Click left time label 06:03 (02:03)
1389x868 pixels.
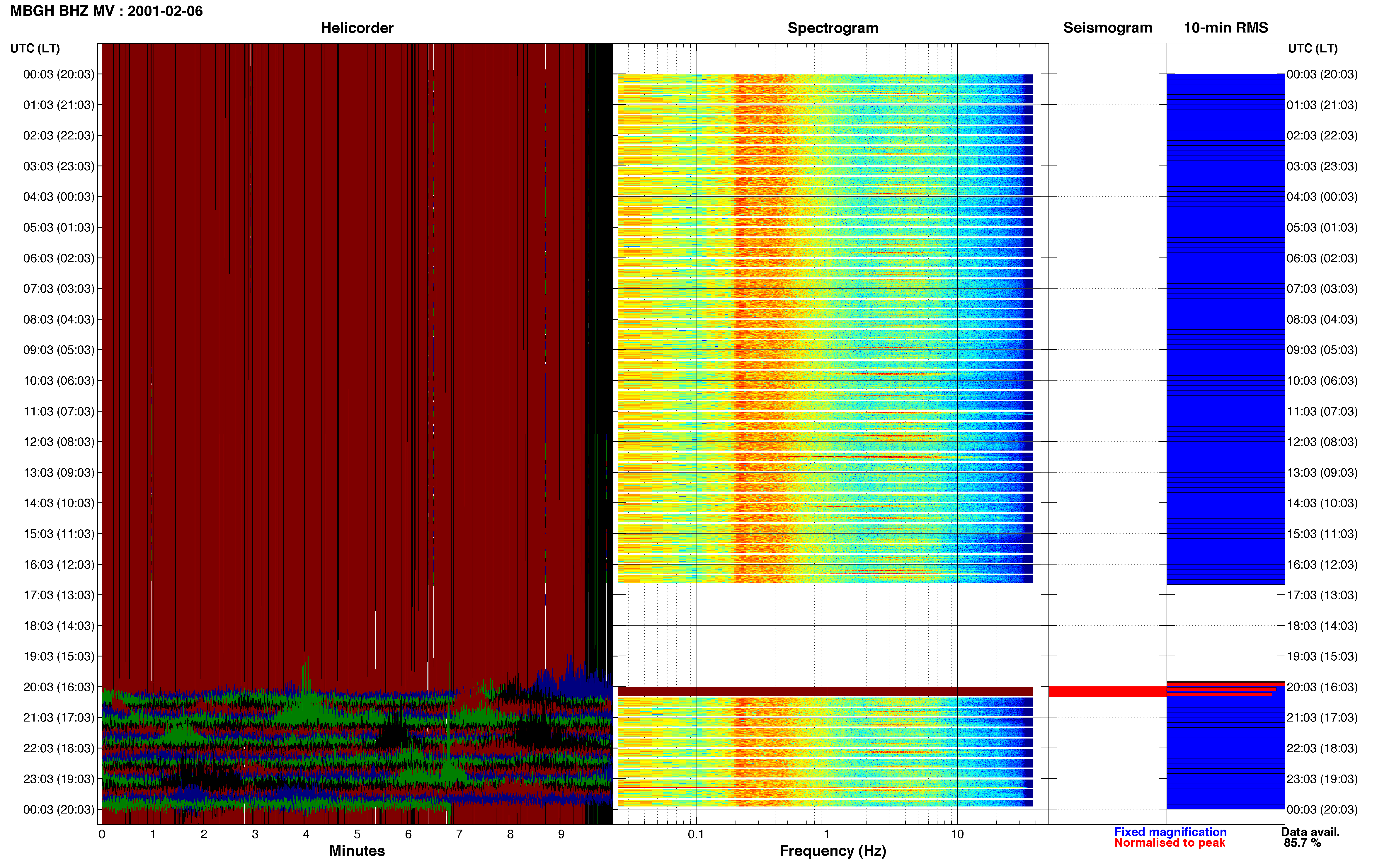(x=59, y=258)
